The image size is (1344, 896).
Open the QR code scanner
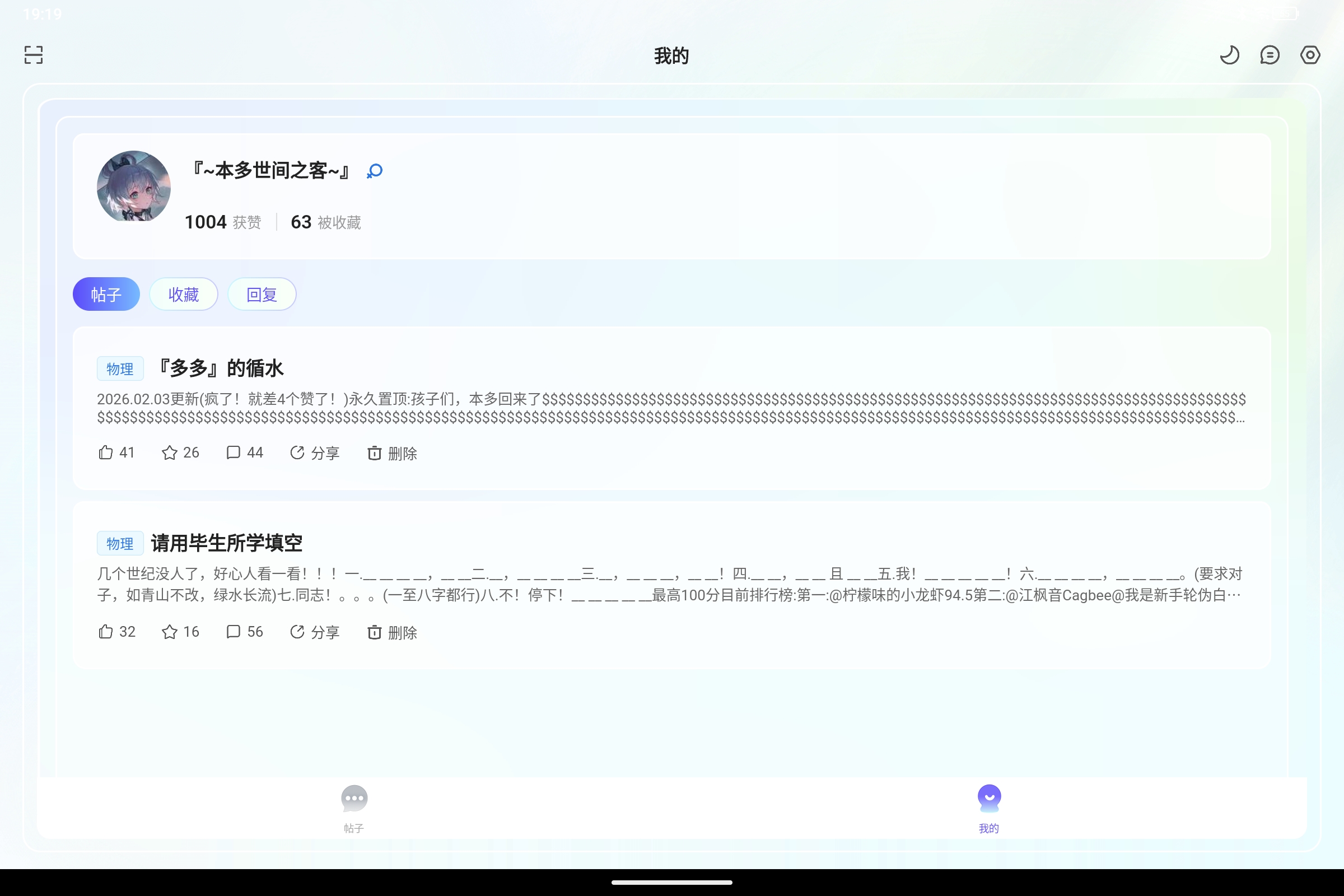(32, 54)
